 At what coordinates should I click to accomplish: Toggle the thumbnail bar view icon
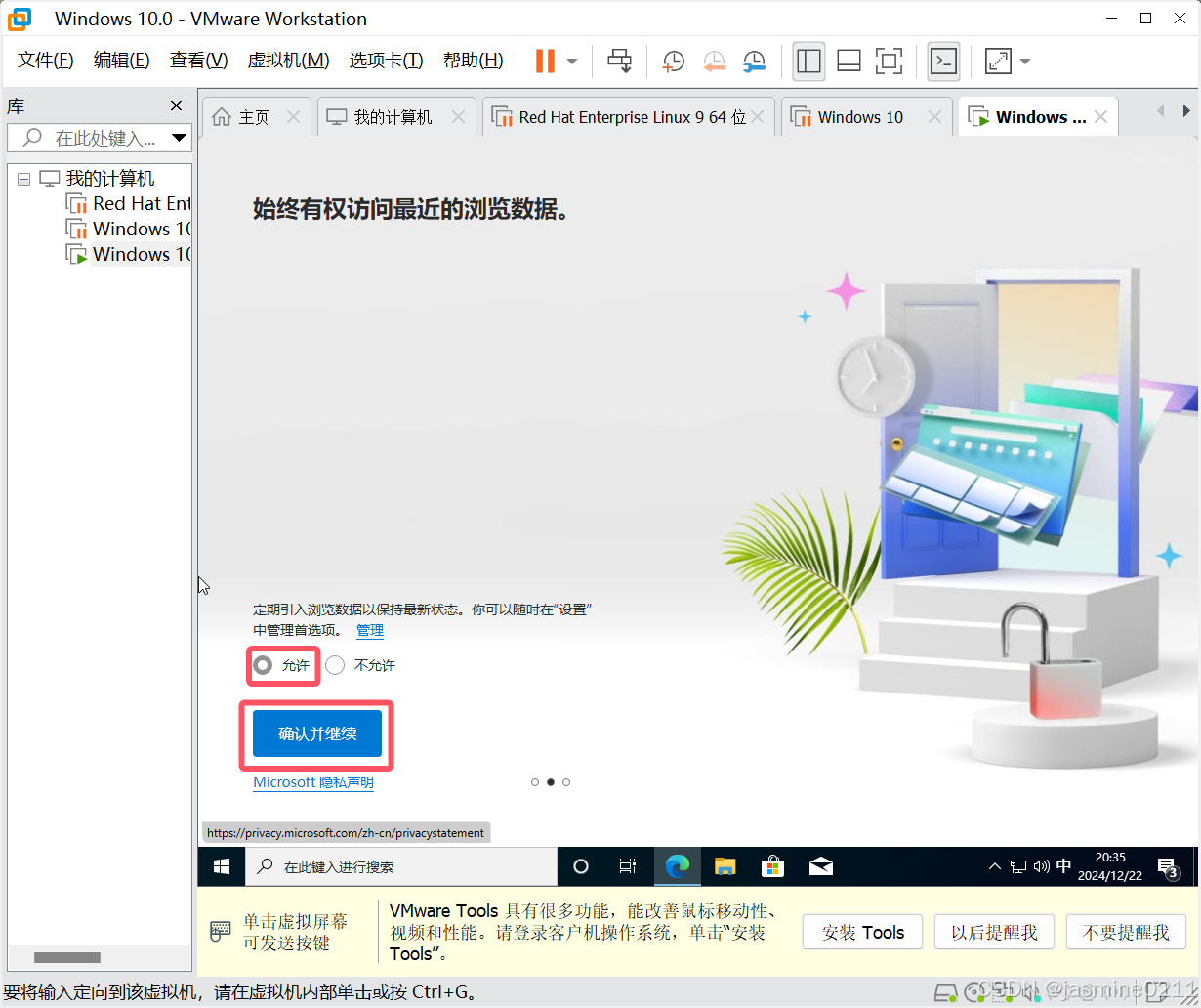(849, 61)
